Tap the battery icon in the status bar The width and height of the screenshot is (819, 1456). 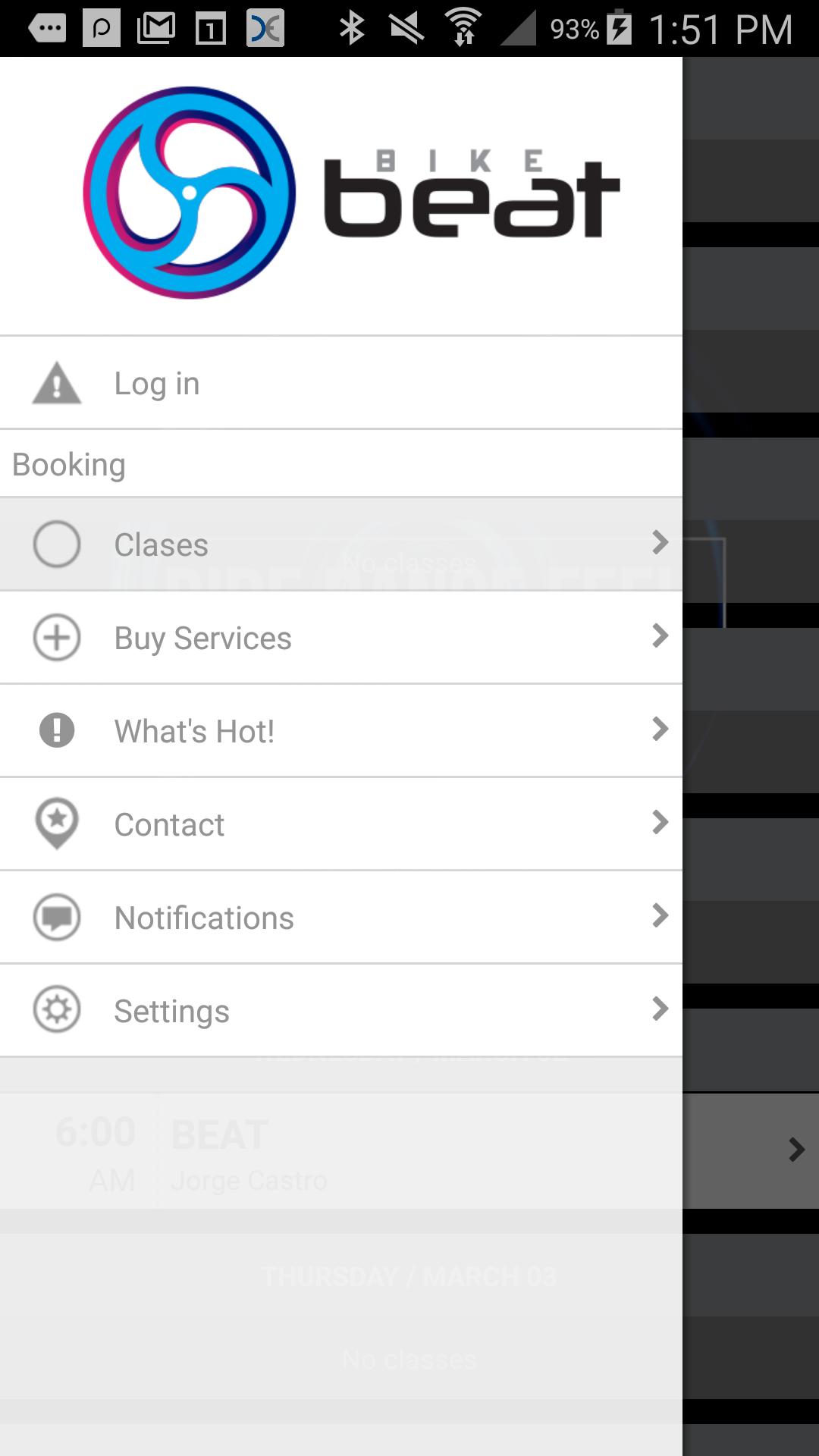coord(620,28)
